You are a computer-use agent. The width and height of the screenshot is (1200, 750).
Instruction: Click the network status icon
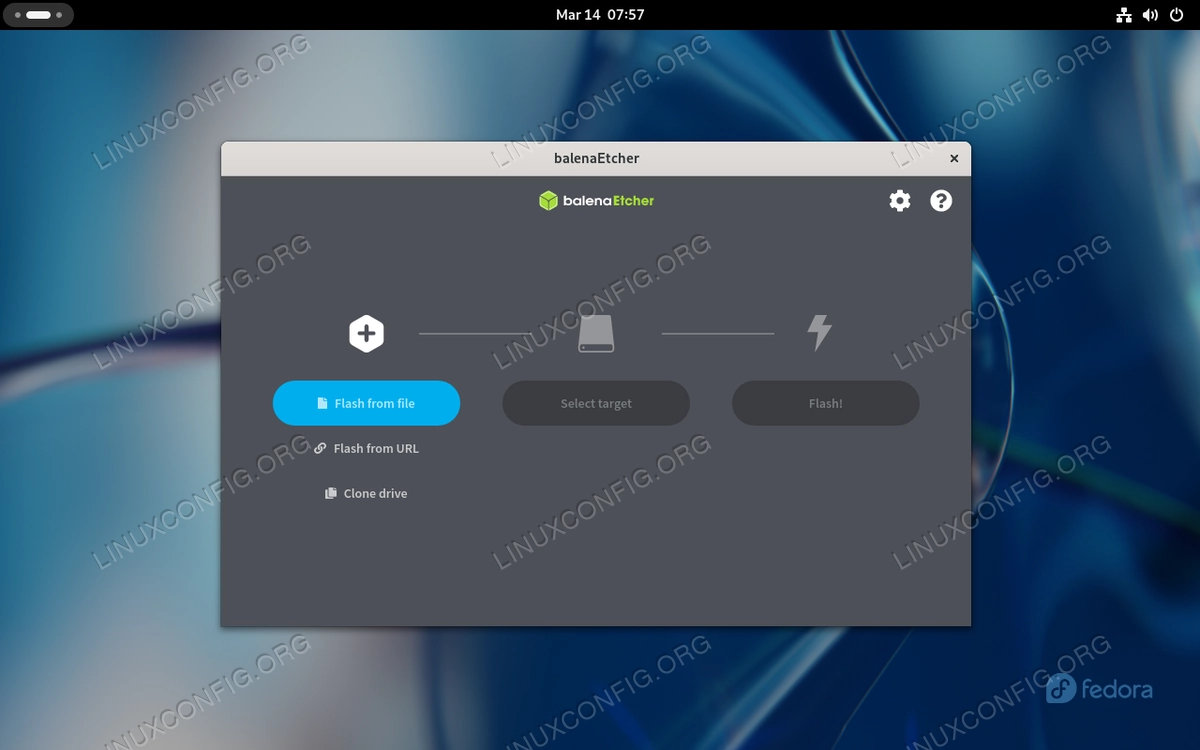(1123, 15)
